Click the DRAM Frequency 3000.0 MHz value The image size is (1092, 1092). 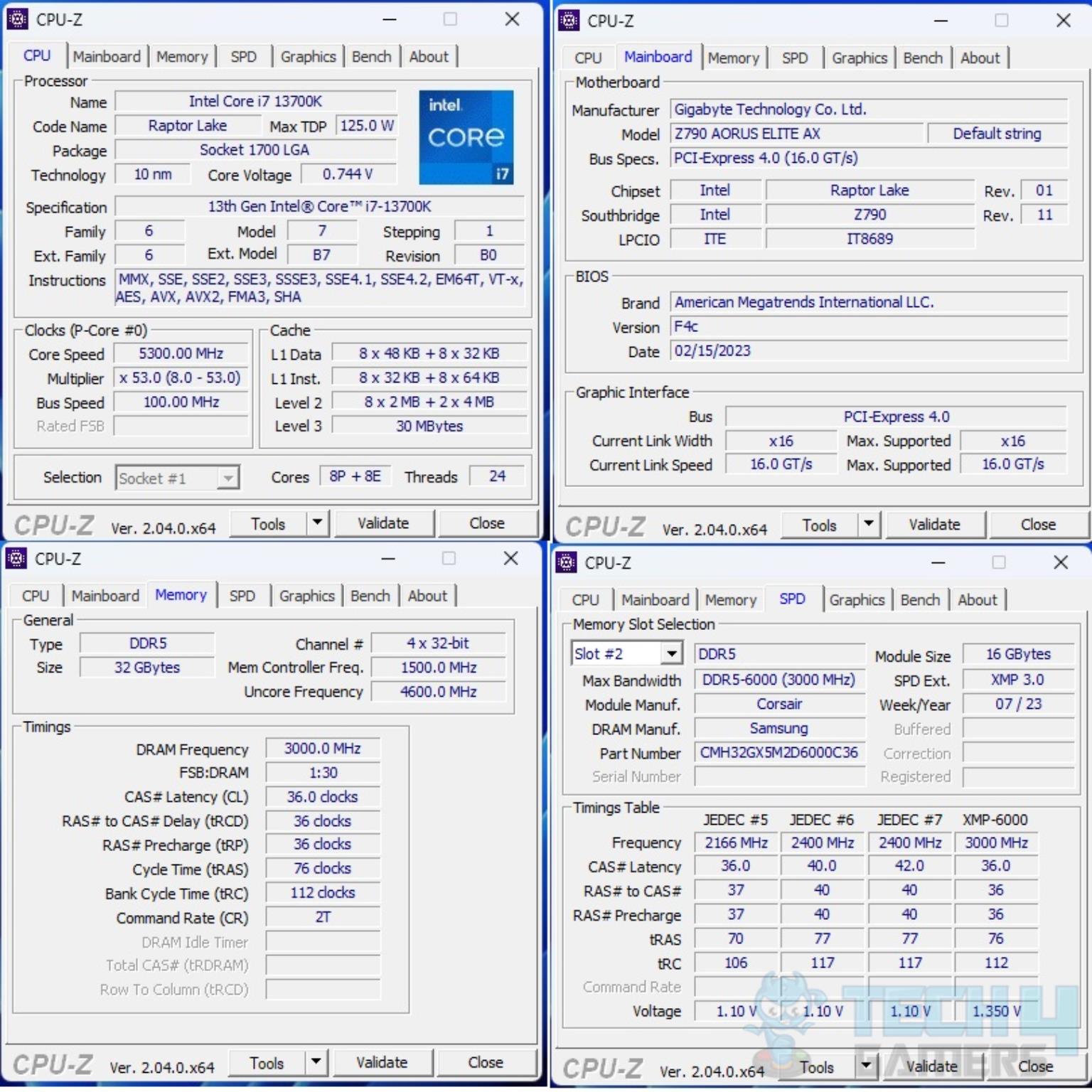(323, 749)
